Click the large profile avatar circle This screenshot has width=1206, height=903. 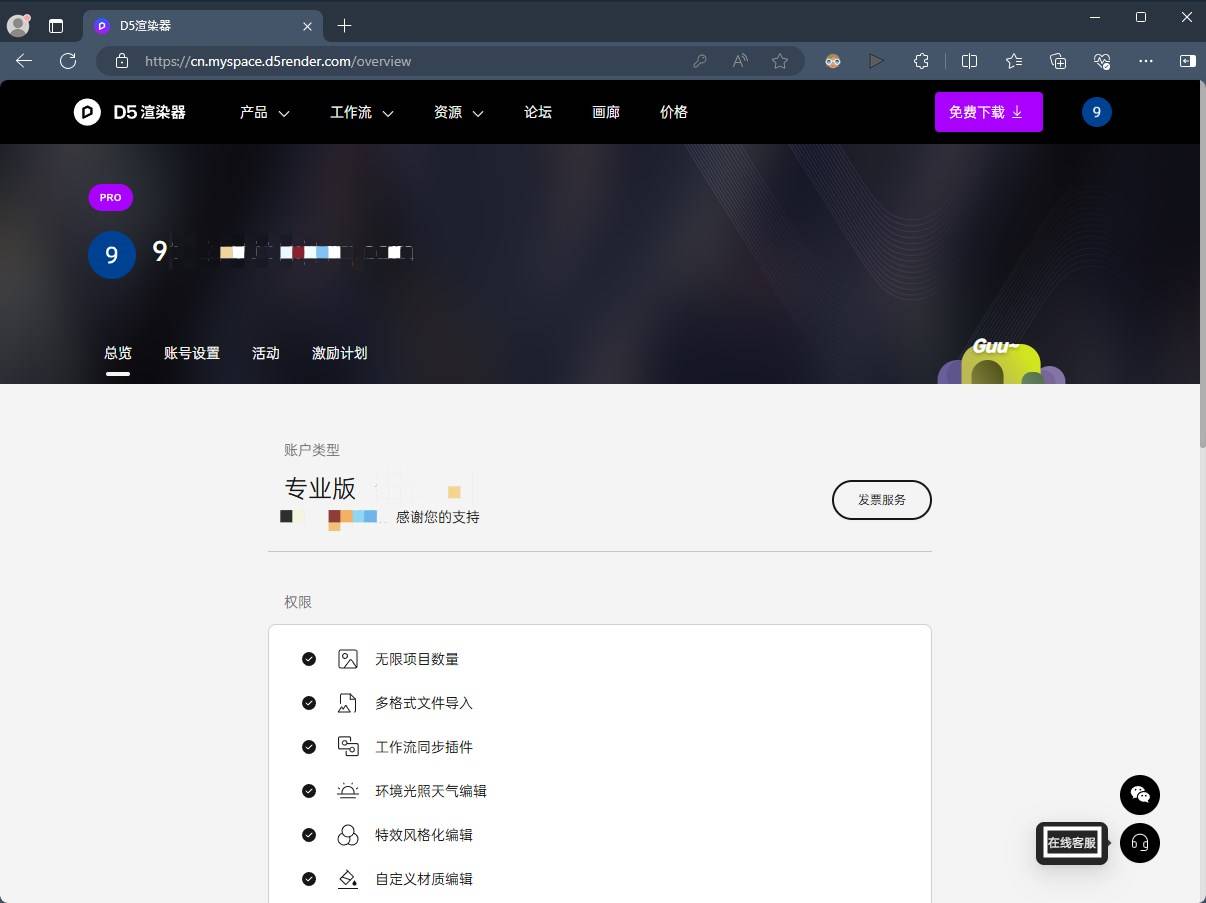(x=112, y=254)
